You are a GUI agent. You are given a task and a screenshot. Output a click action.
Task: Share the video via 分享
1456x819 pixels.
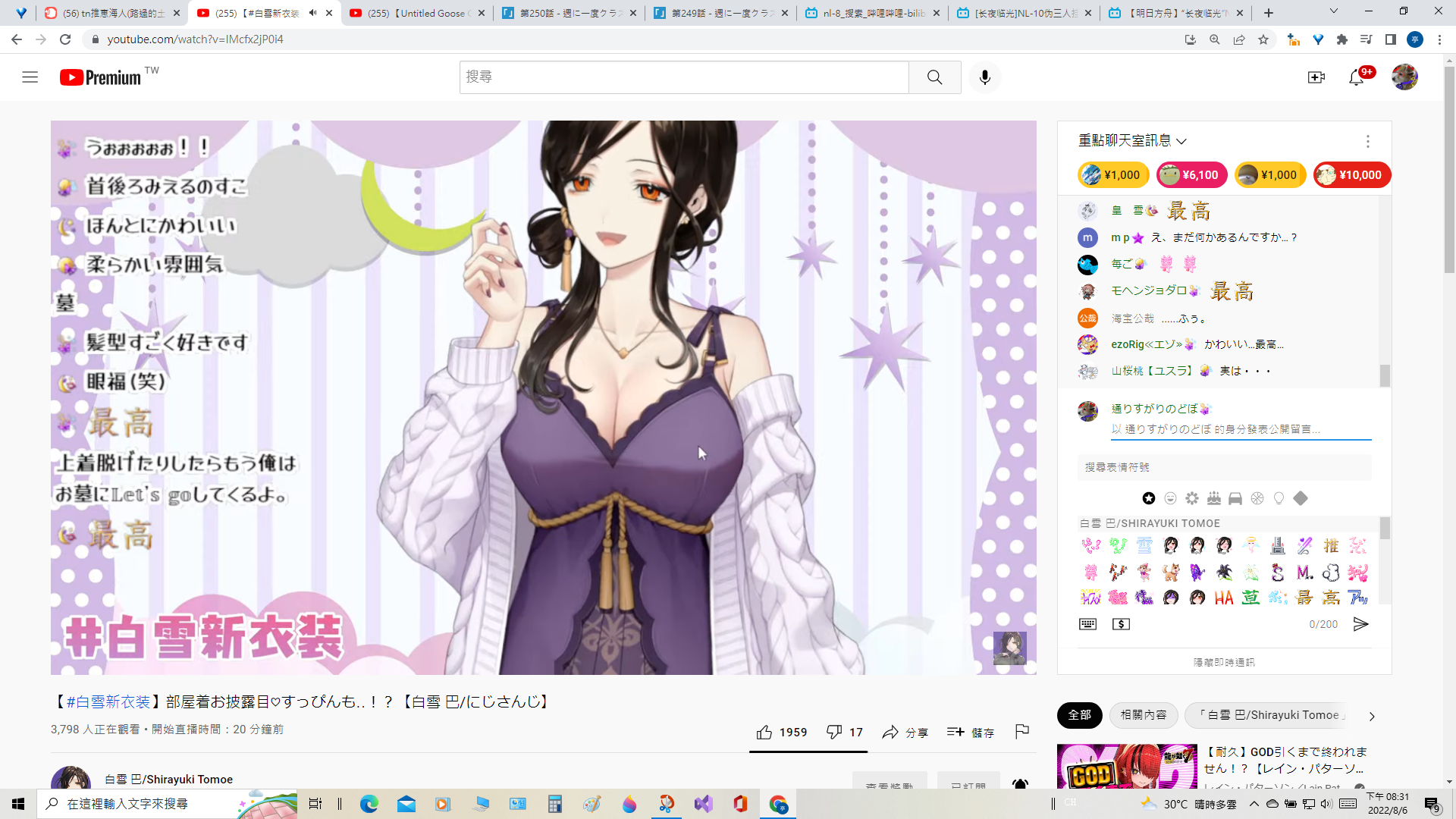click(x=905, y=733)
